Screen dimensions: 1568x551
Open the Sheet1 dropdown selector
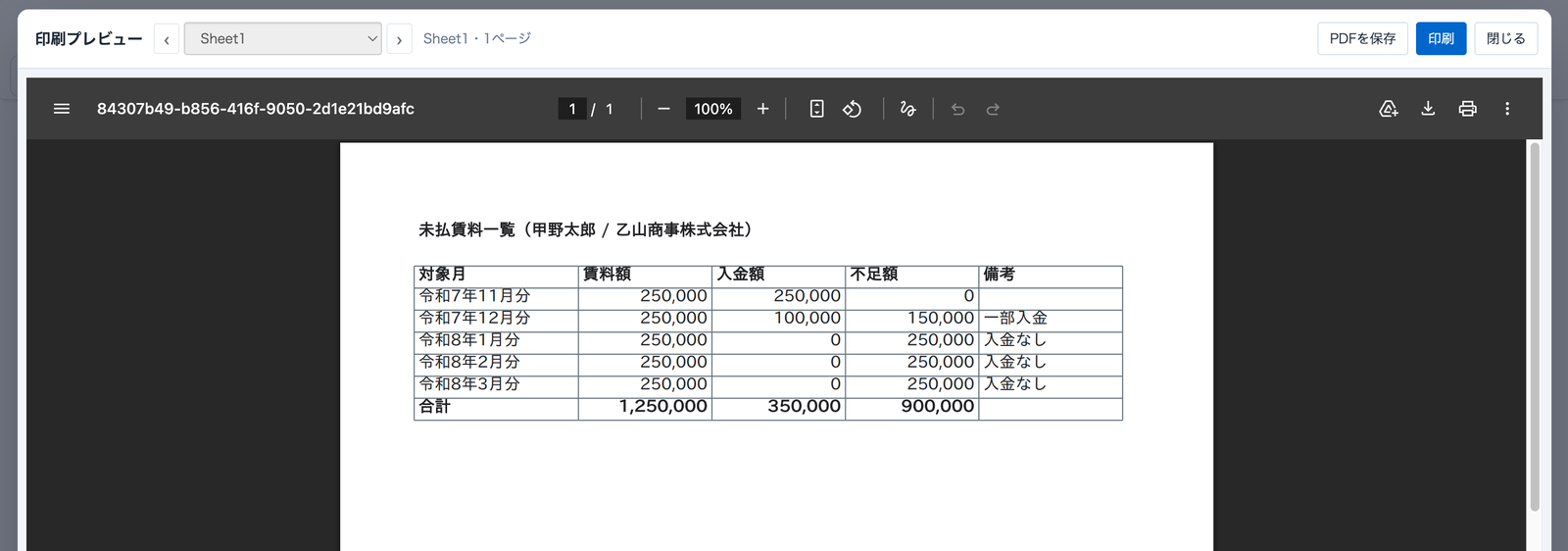pos(283,39)
